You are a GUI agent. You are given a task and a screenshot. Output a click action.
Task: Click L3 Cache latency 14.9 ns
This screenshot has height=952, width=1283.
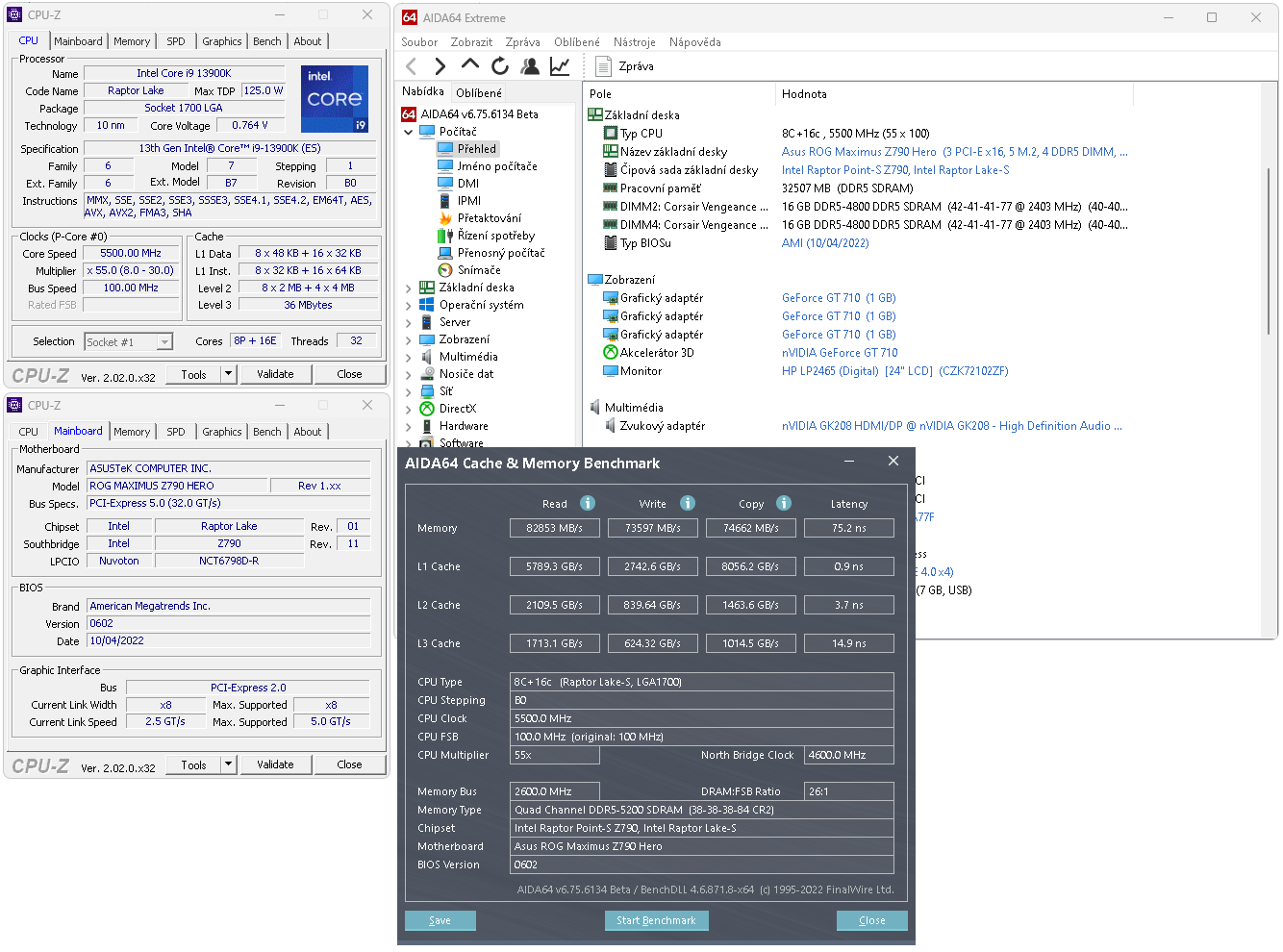pyautogui.click(x=849, y=643)
